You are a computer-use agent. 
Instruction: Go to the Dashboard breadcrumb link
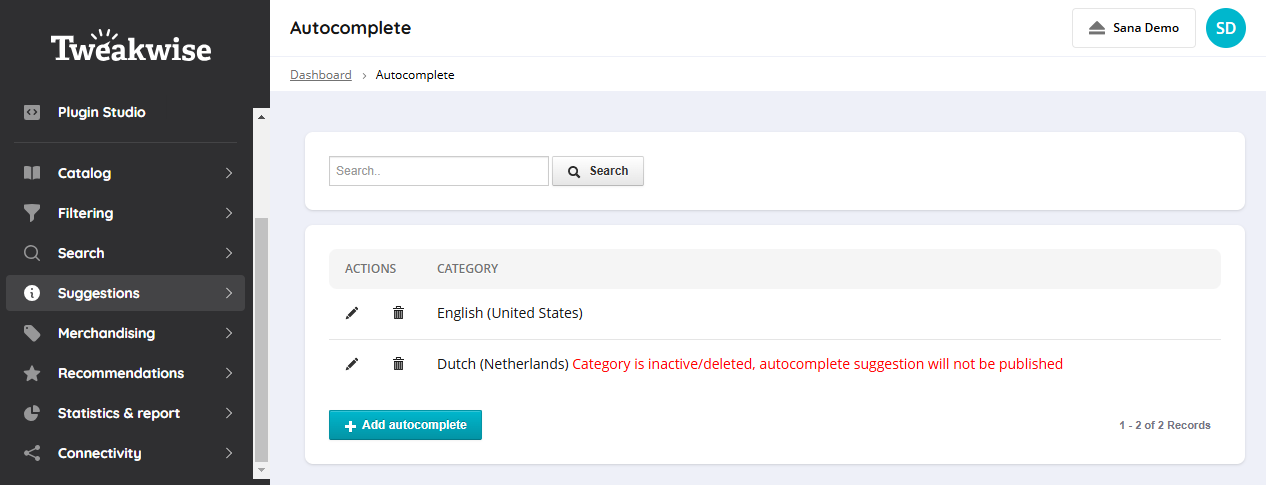pos(321,75)
